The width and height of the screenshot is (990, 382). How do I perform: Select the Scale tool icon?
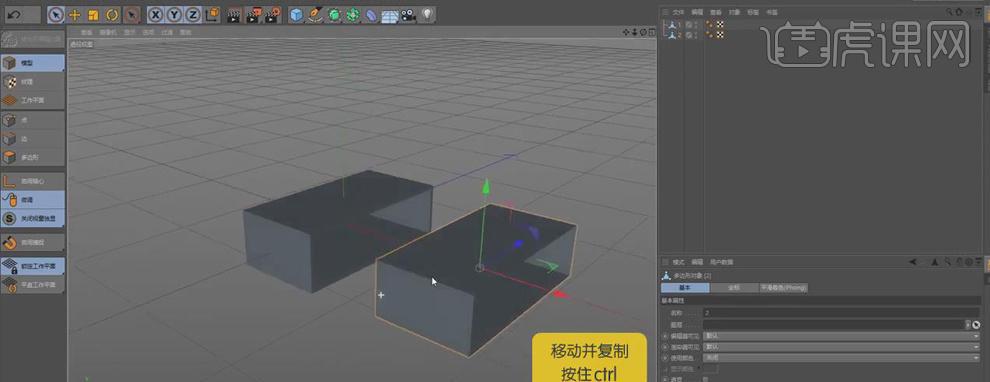tap(93, 14)
